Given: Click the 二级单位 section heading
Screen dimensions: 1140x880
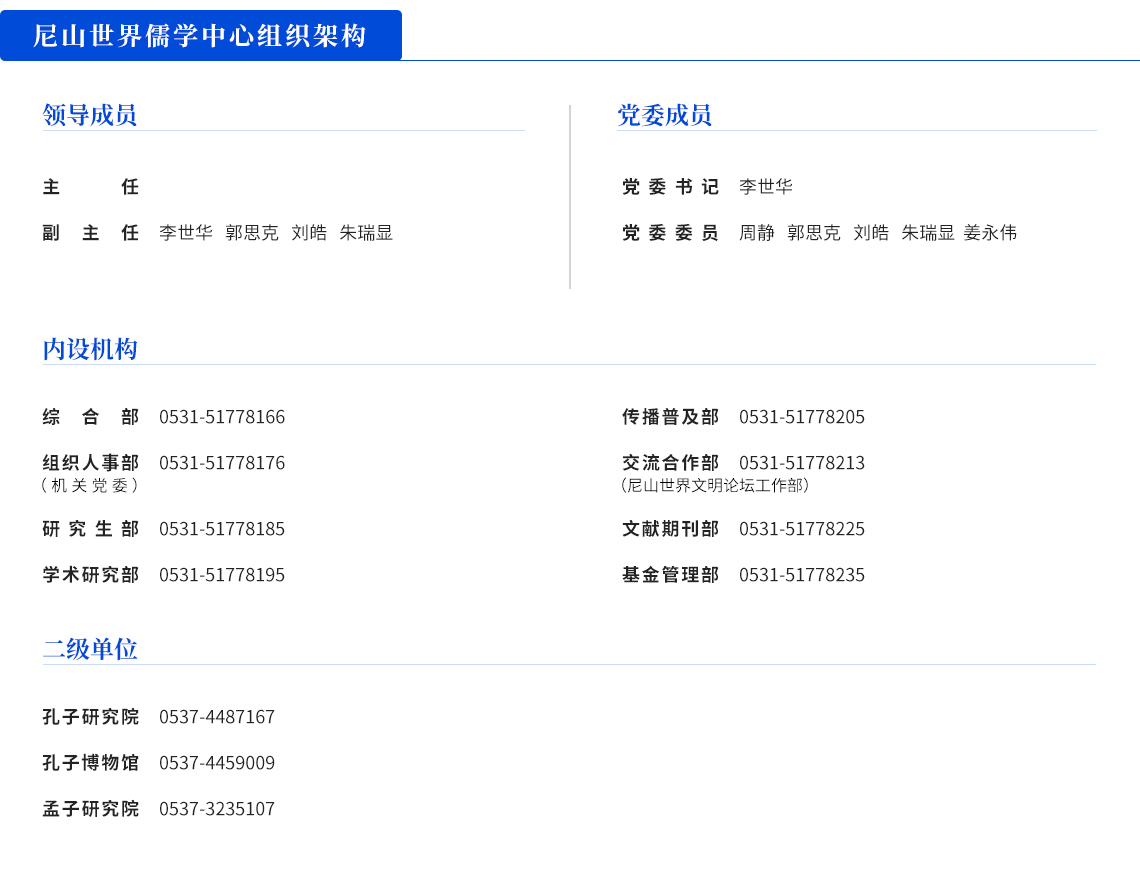Looking at the screenshot, I should point(89,649).
